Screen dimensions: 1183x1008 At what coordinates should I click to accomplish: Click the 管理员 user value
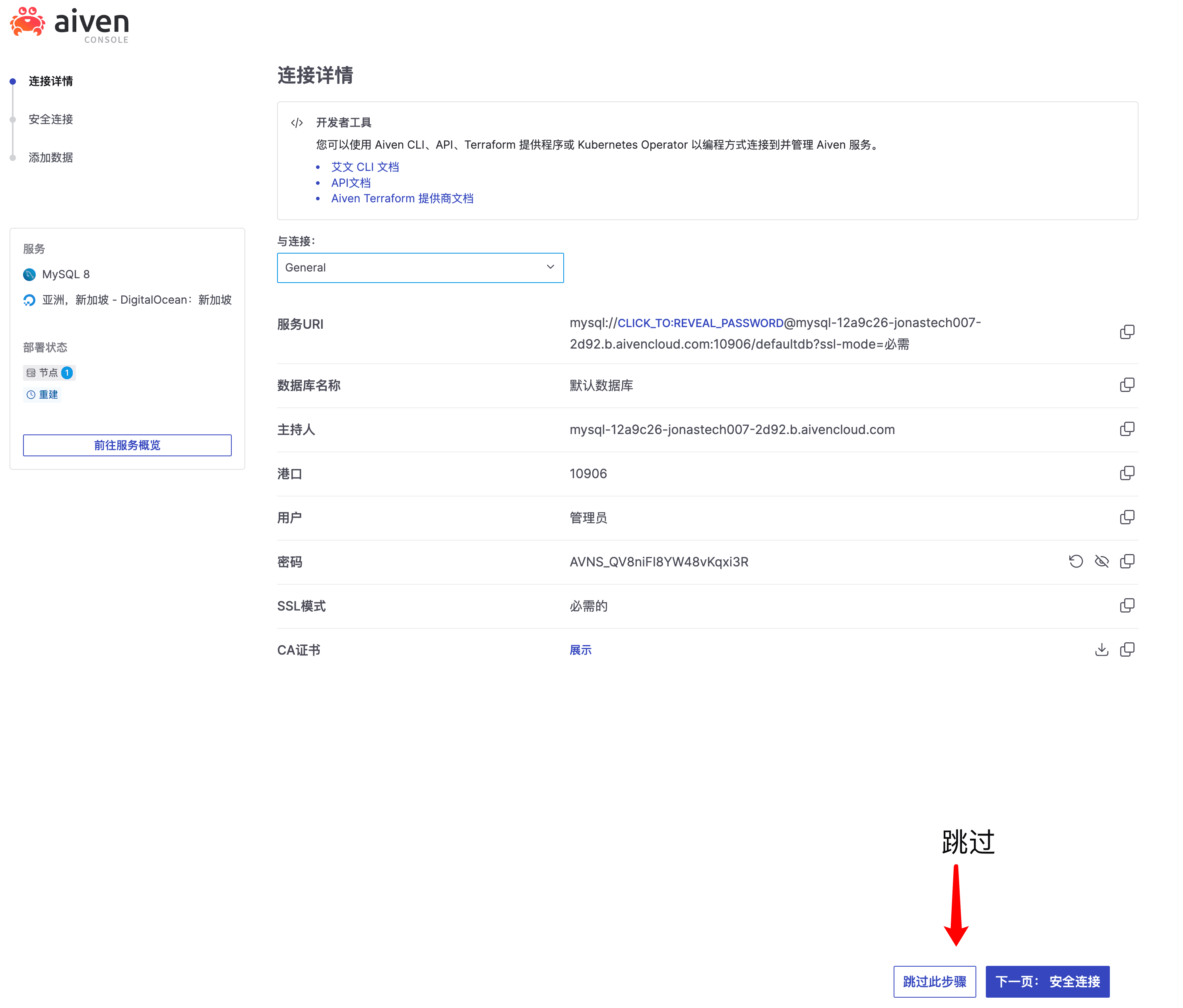588,518
